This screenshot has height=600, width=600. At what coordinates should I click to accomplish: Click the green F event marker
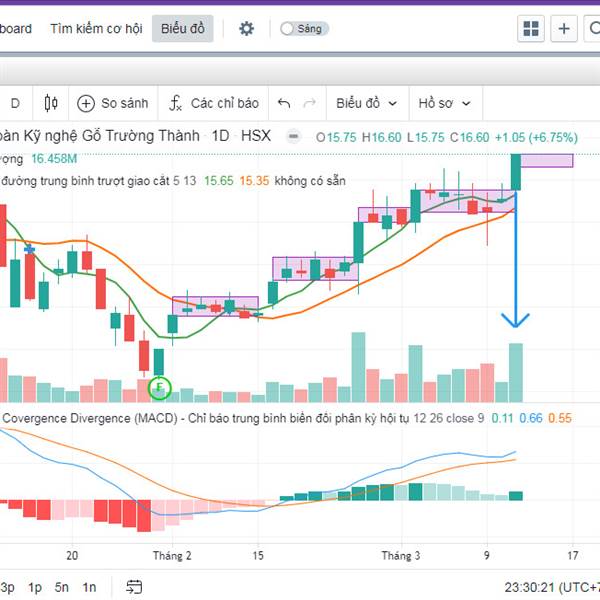click(x=160, y=388)
